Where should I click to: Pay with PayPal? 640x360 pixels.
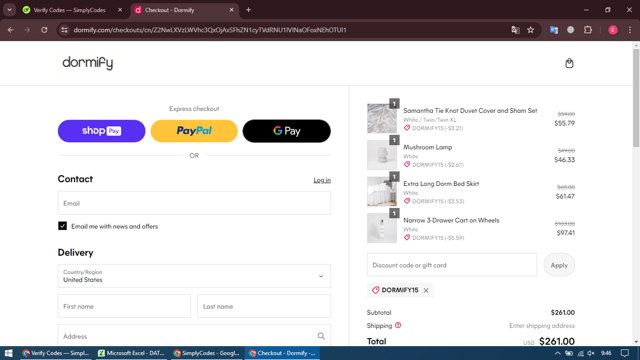pos(194,131)
